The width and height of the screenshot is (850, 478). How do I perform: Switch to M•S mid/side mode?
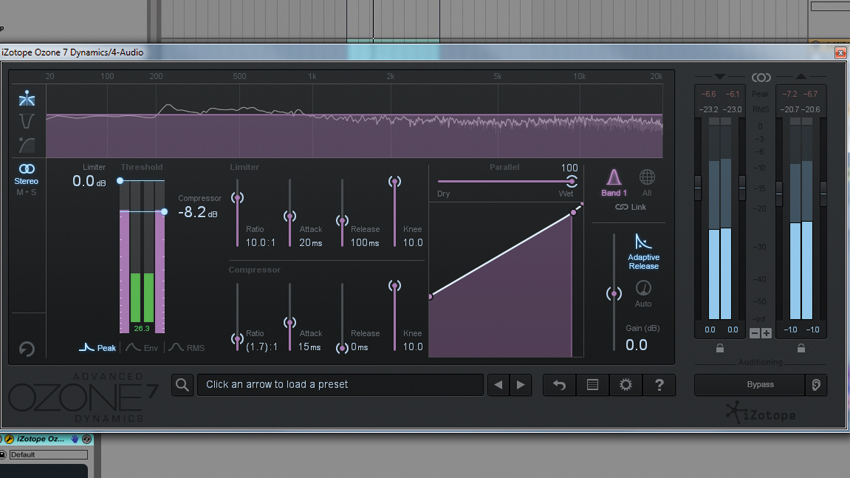[x=27, y=192]
